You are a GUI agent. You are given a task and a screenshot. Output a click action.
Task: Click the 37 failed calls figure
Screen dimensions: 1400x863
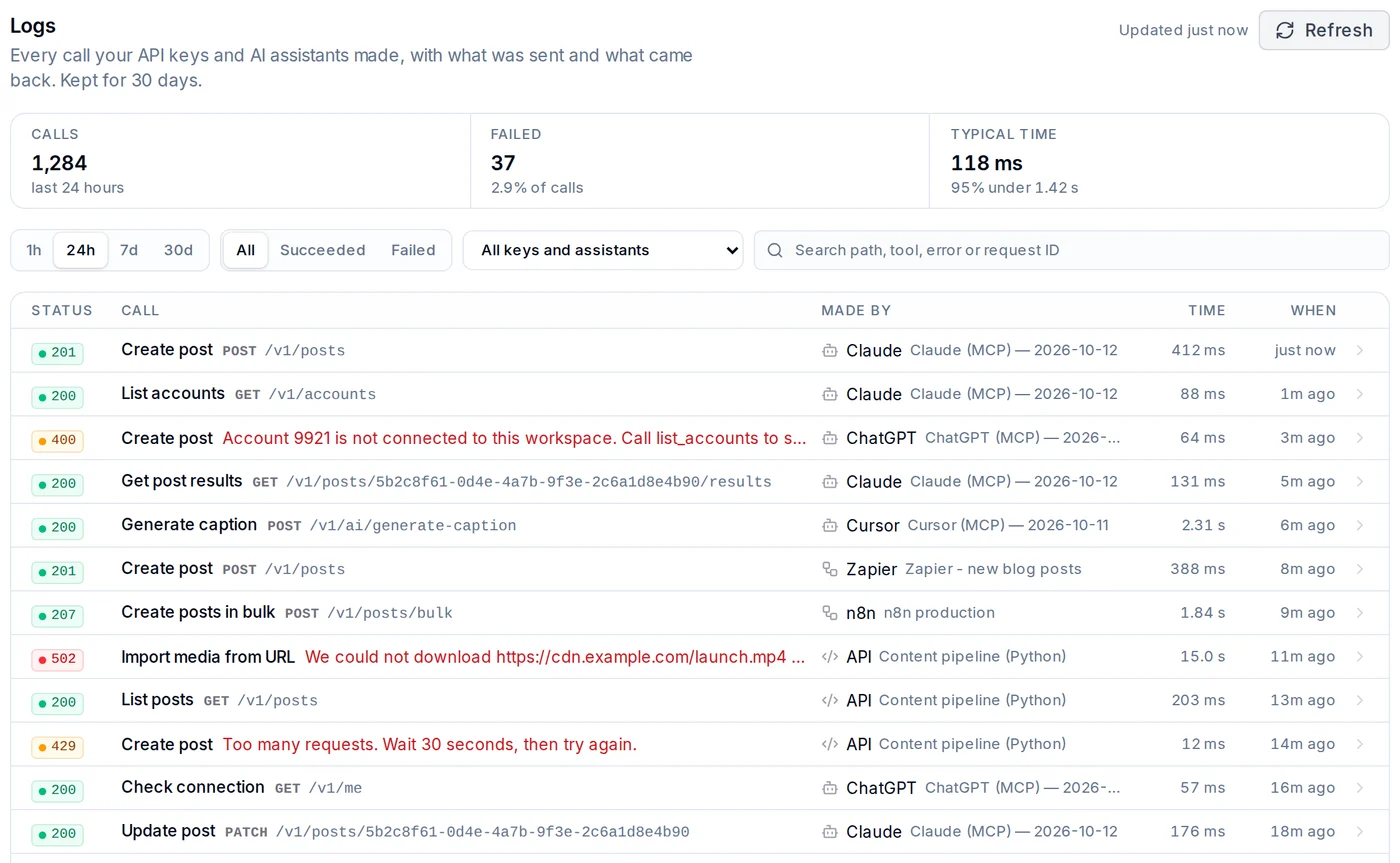pos(502,163)
